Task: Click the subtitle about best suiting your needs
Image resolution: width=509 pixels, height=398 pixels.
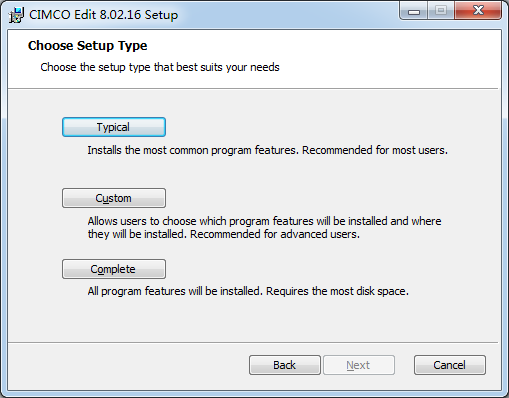Action: click(160, 67)
